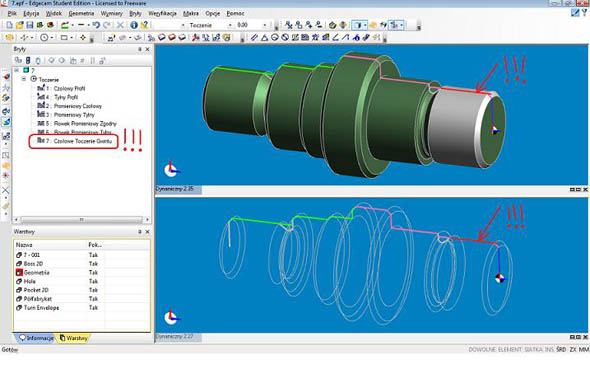The height and width of the screenshot is (369, 590).
Task: Open the Geometria menu
Action: tap(81, 14)
